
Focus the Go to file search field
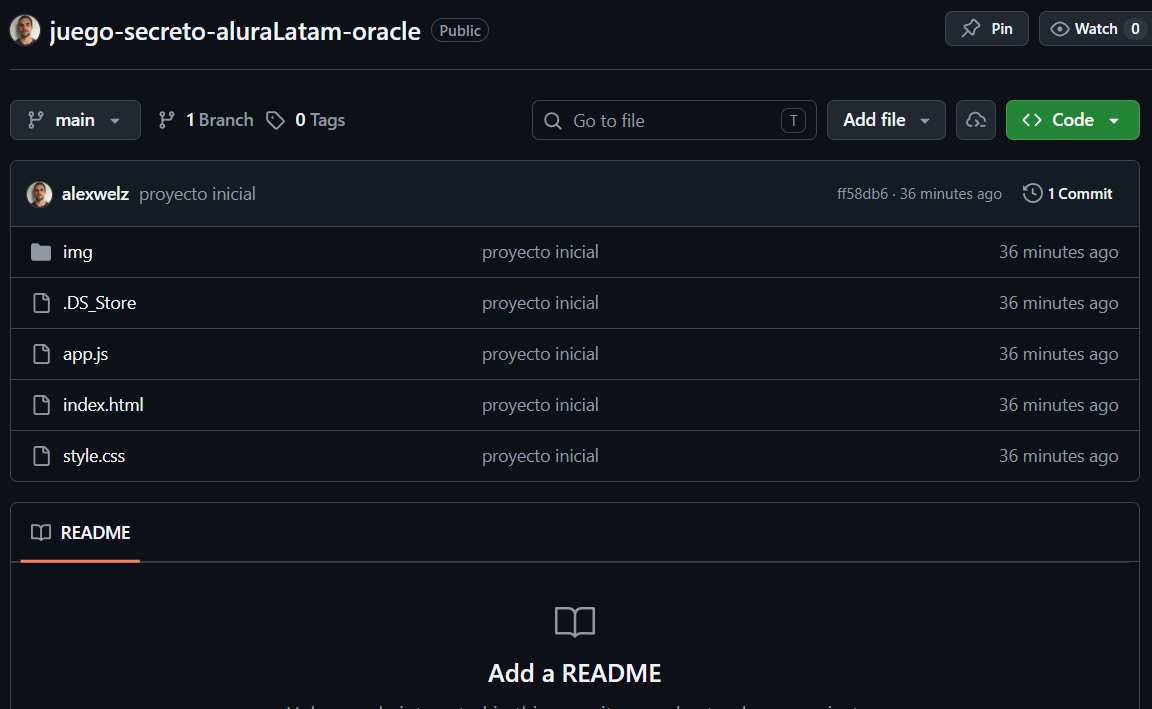(x=674, y=120)
